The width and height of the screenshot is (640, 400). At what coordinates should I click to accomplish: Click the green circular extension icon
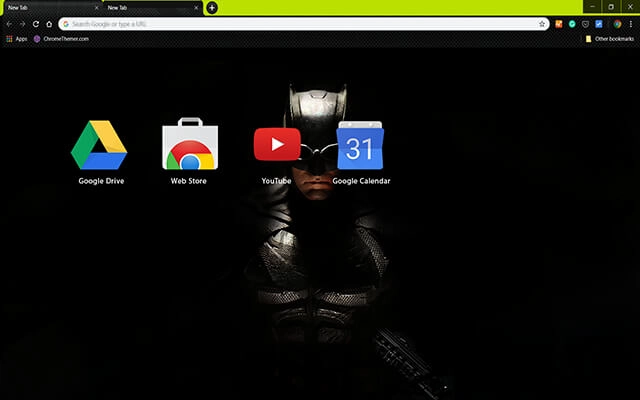[572, 24]
